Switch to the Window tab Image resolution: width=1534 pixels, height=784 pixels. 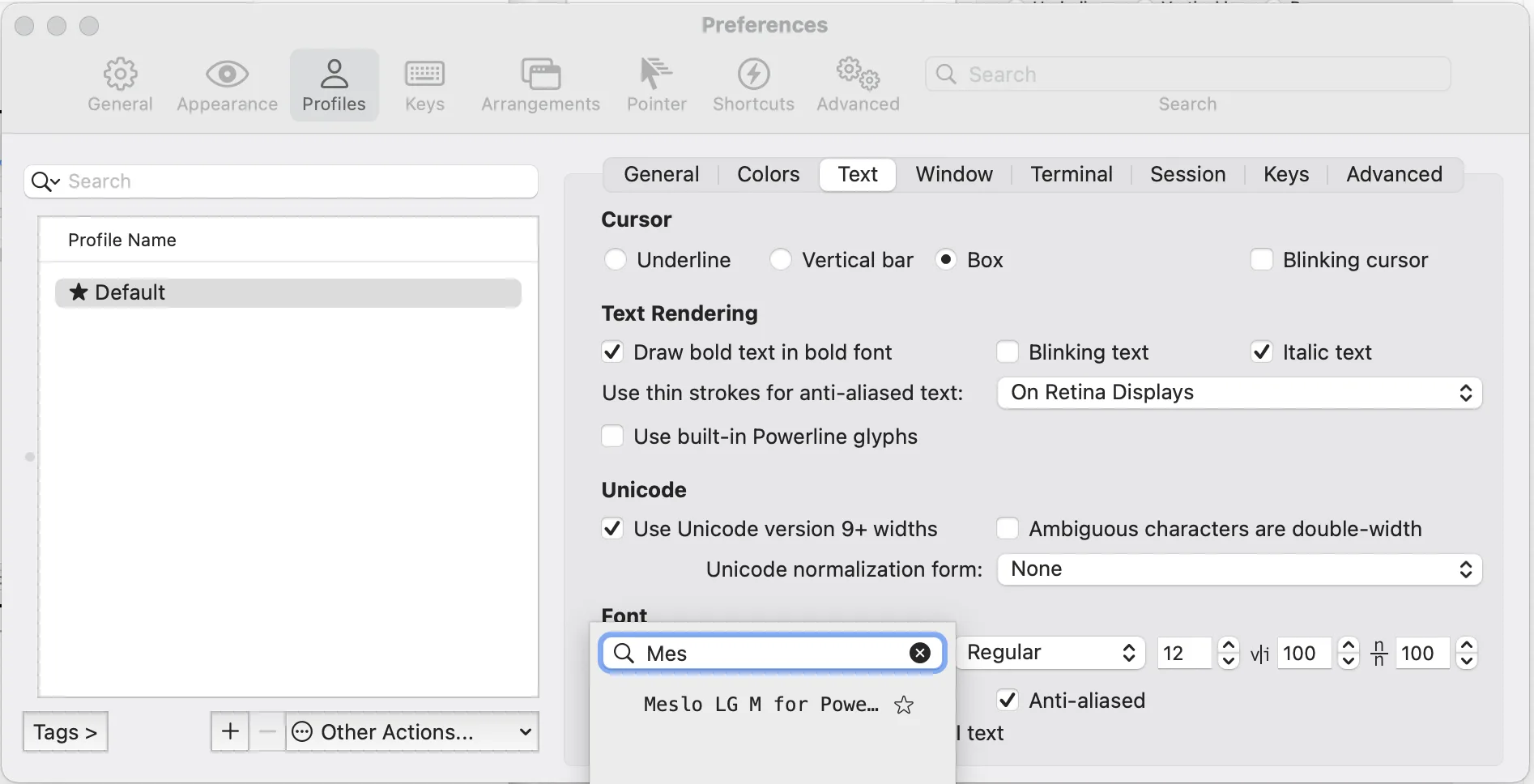(954, 174)
